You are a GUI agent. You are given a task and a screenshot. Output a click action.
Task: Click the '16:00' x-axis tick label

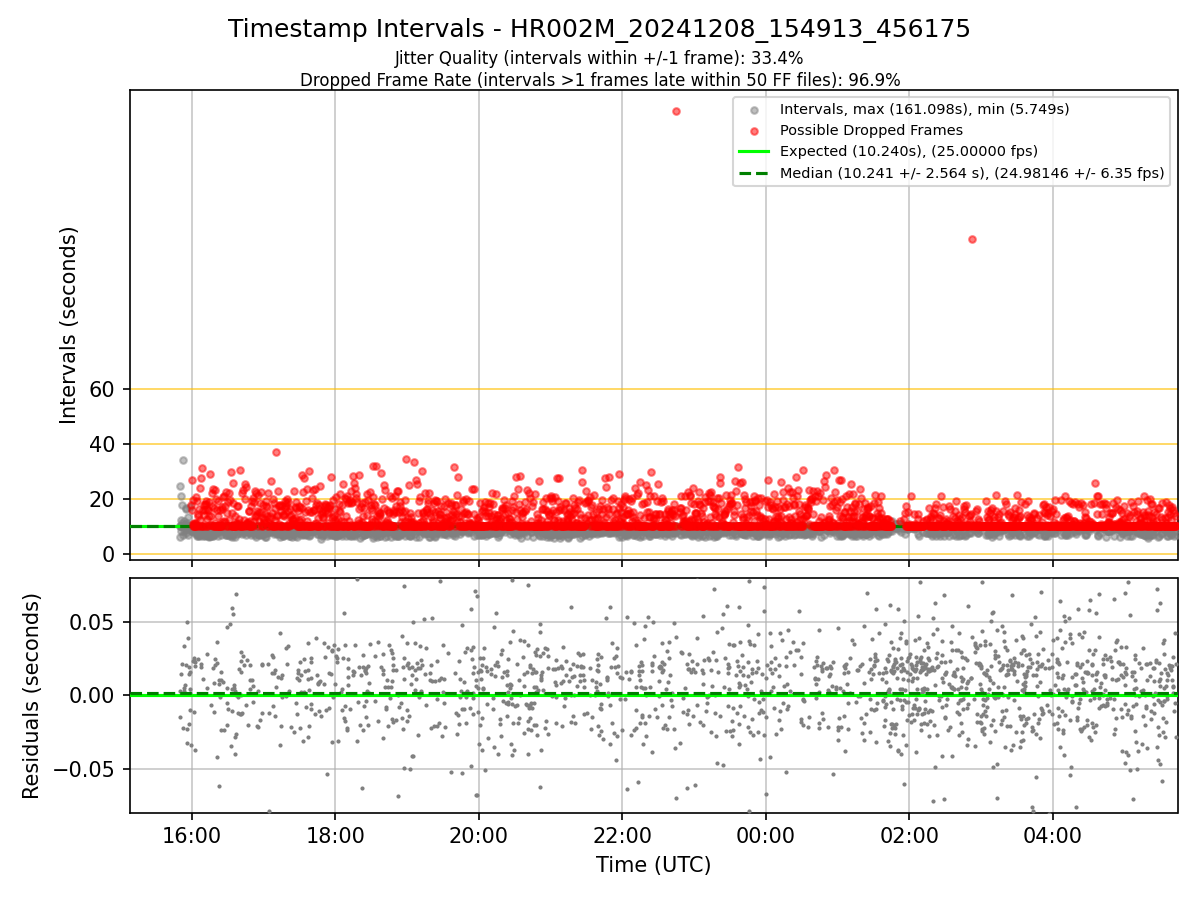click(x=192, y=834)
